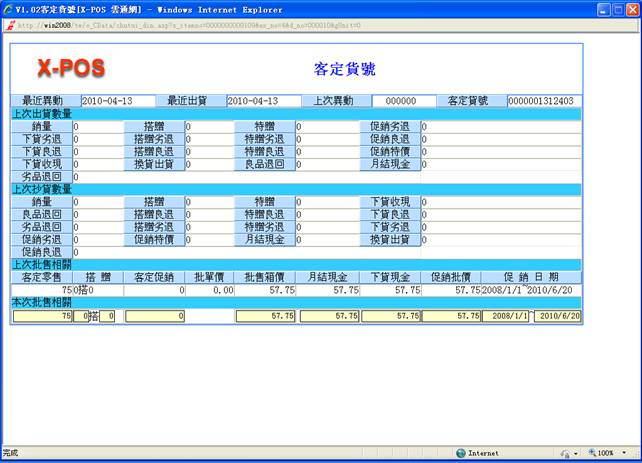
Task: Click the 批售箱價 input in bottom row
Action: [266, 316]
